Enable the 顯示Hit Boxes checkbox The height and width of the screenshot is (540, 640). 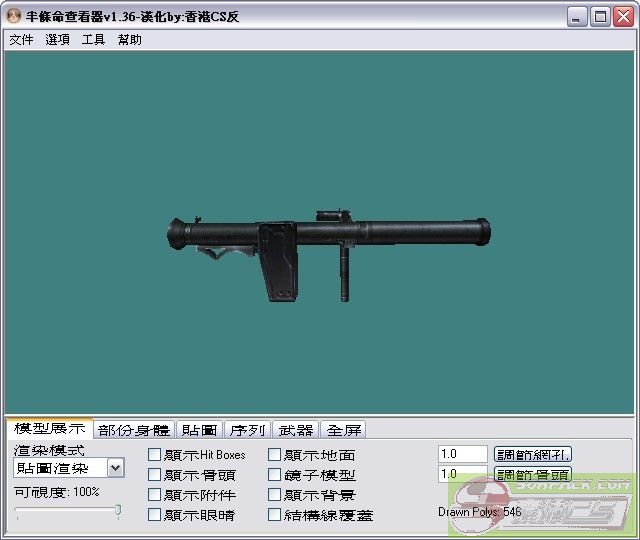(154, 455)
